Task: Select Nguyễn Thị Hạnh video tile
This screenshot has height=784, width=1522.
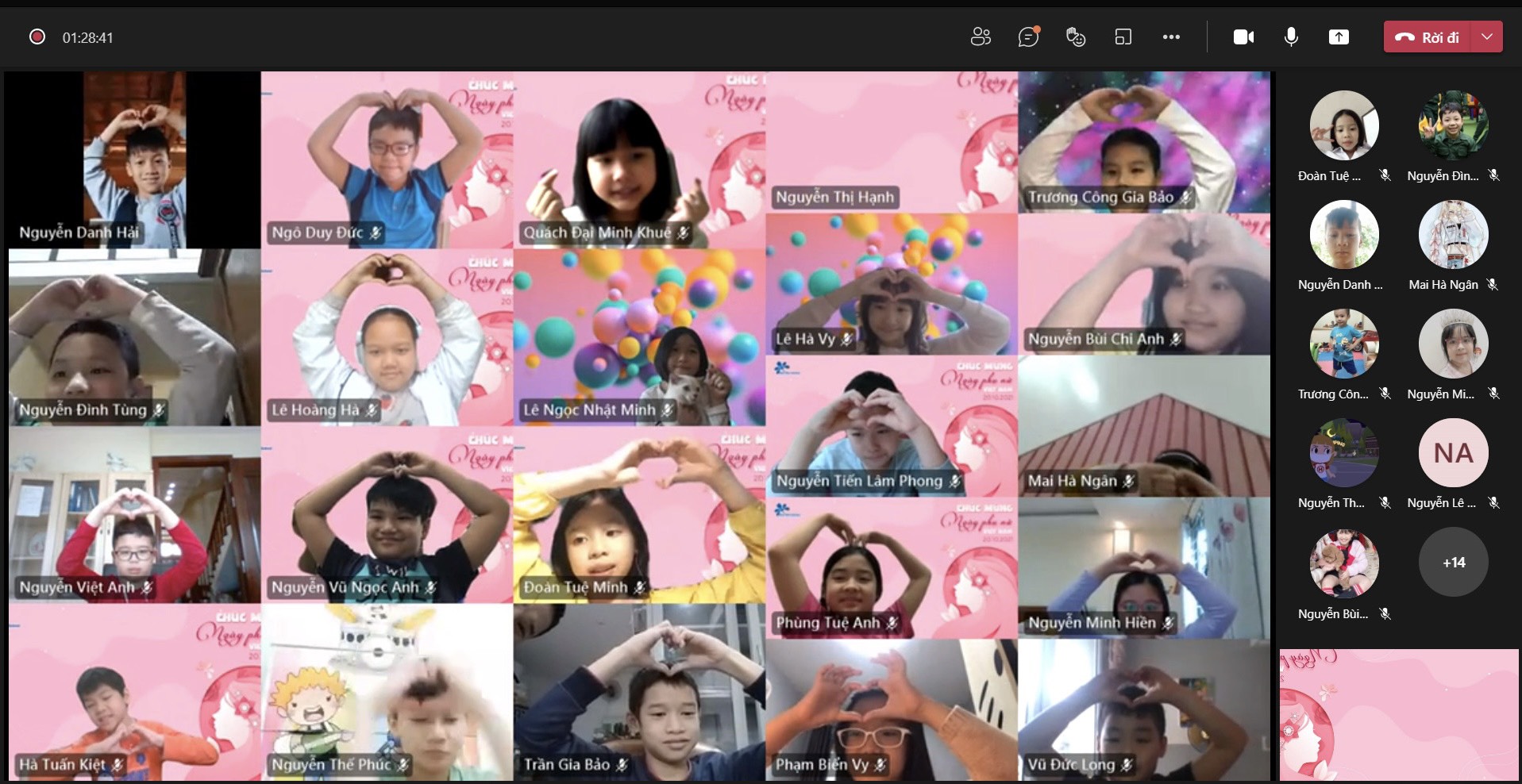Action: (892, 142)
